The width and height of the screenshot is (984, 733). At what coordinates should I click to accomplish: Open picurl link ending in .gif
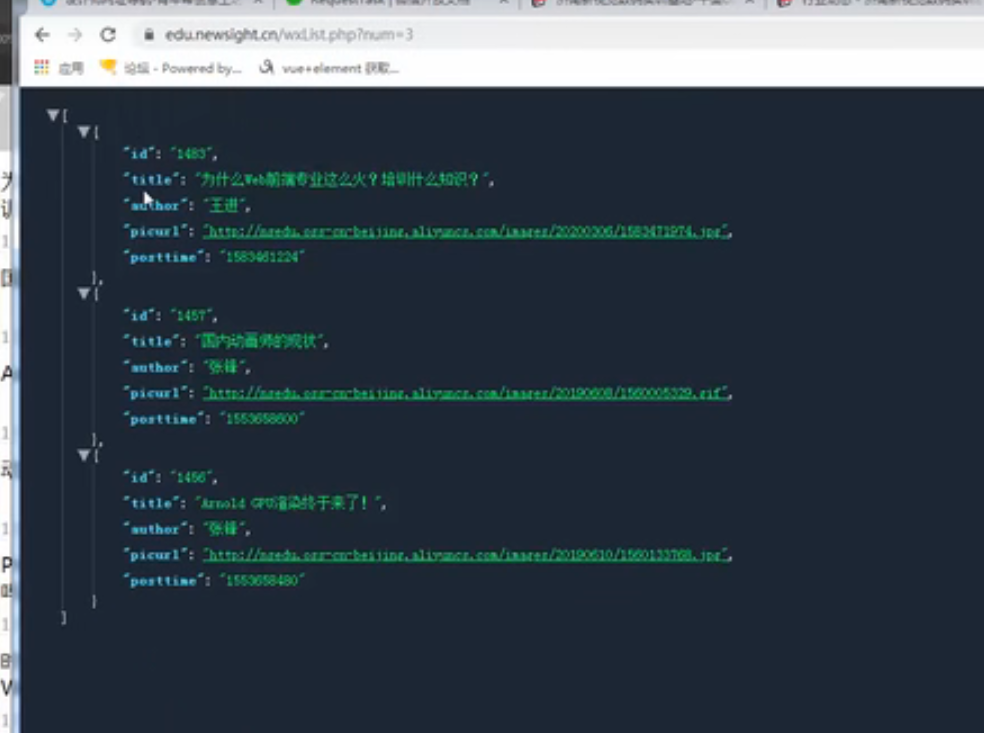click(466, 393)
